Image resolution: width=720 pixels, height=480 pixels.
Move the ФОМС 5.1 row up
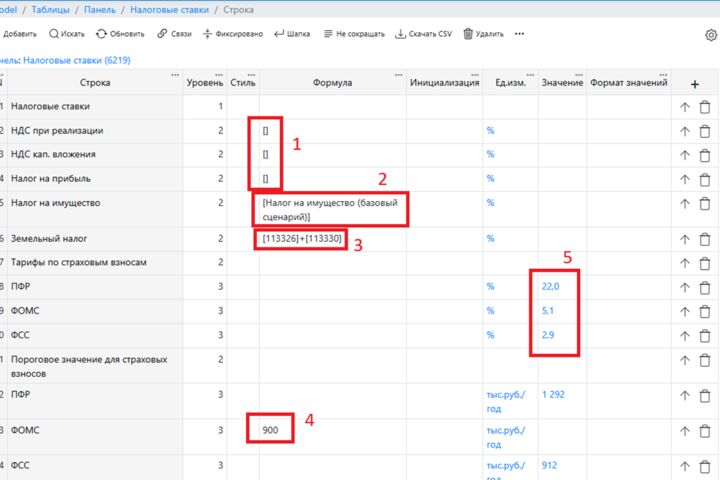point(685,312)
